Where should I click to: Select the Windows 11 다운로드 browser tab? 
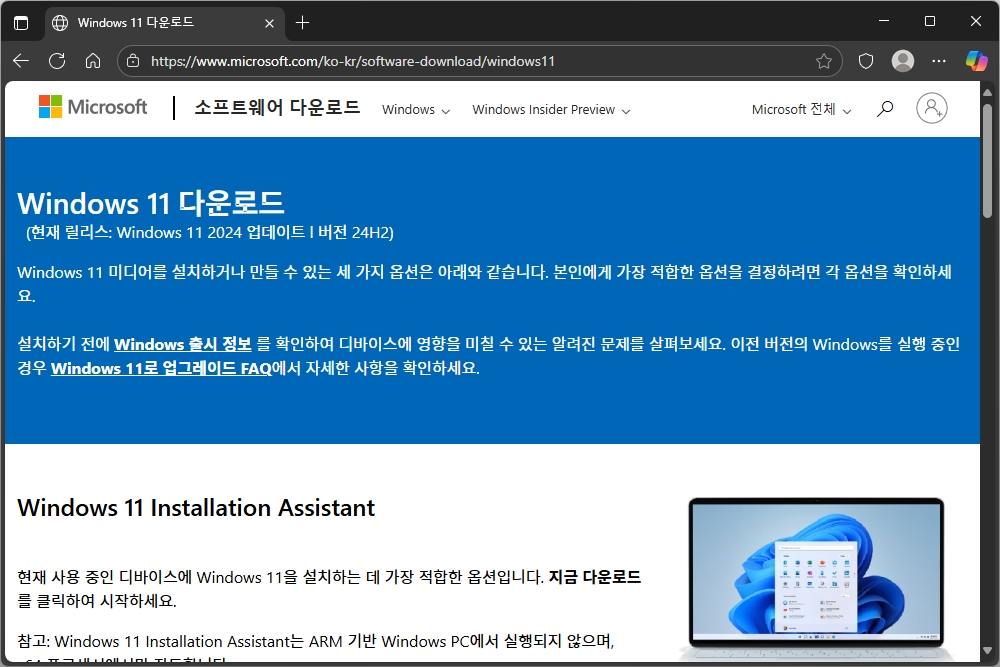click(x=165, y=23)
